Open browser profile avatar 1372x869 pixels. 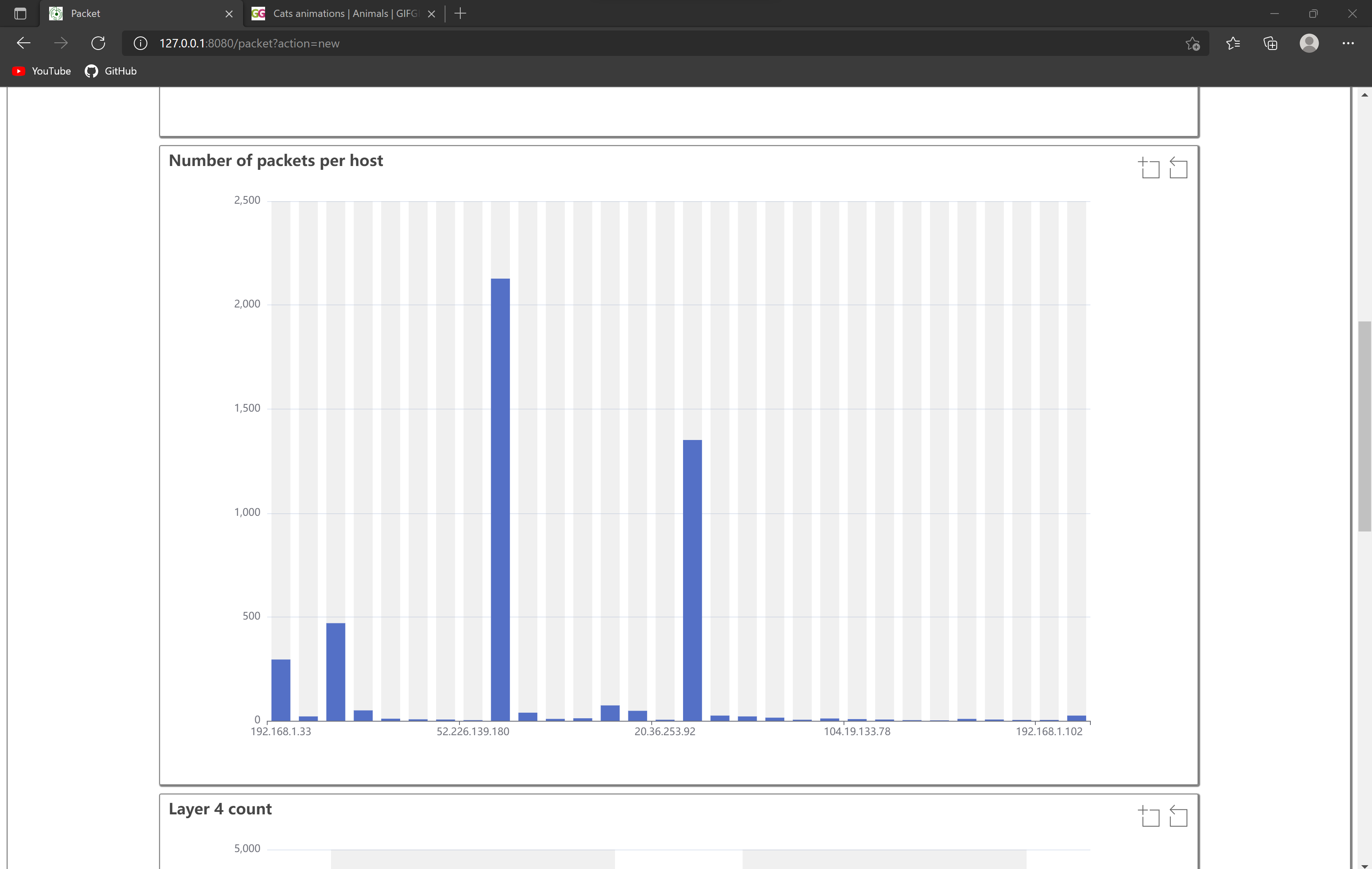point(1309,43)
